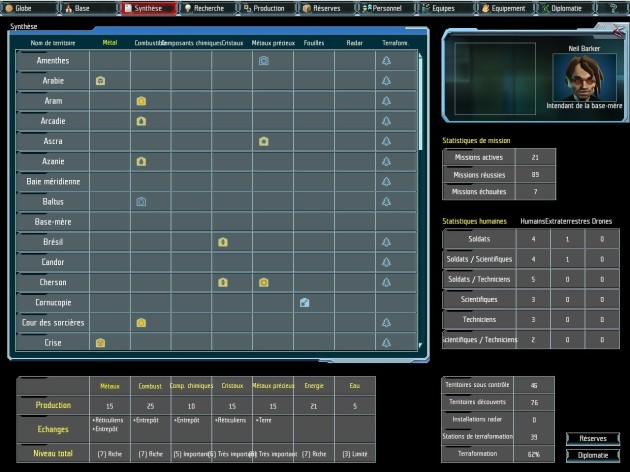Click the excavation icon for Cornucopie
630x472 pixels.
pos(305,302)
